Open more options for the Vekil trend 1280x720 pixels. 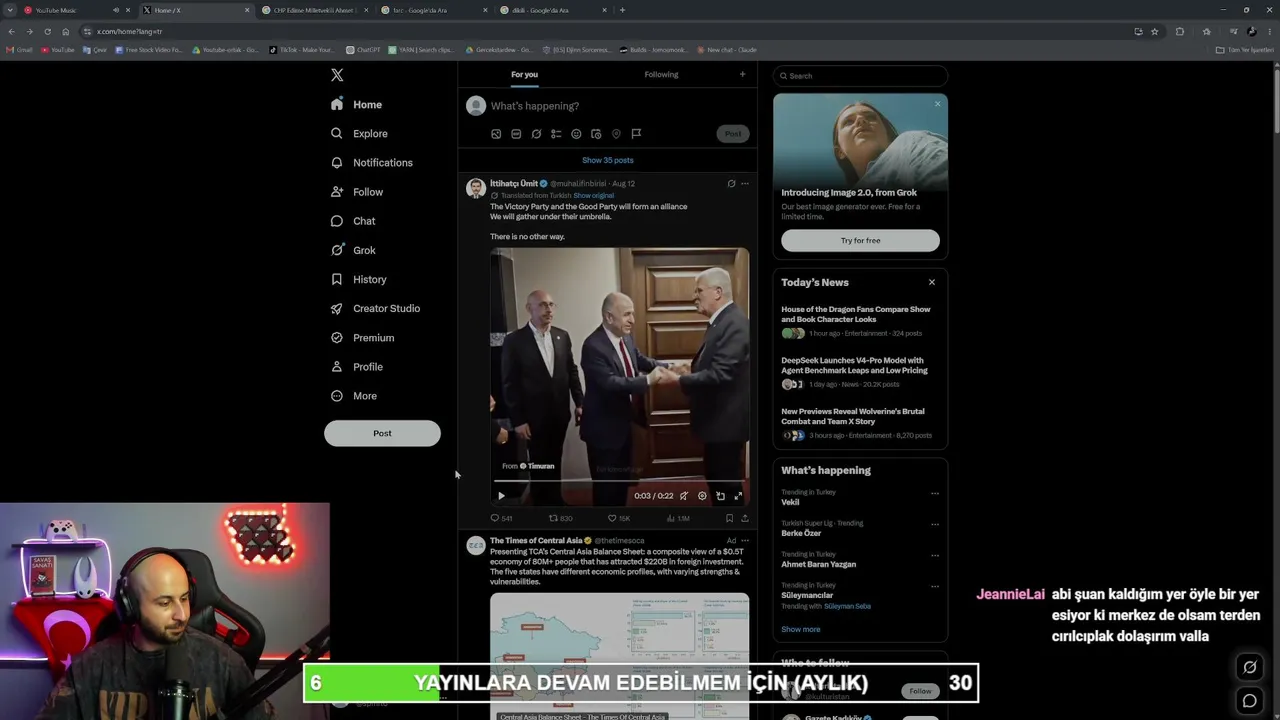[935, 493]
